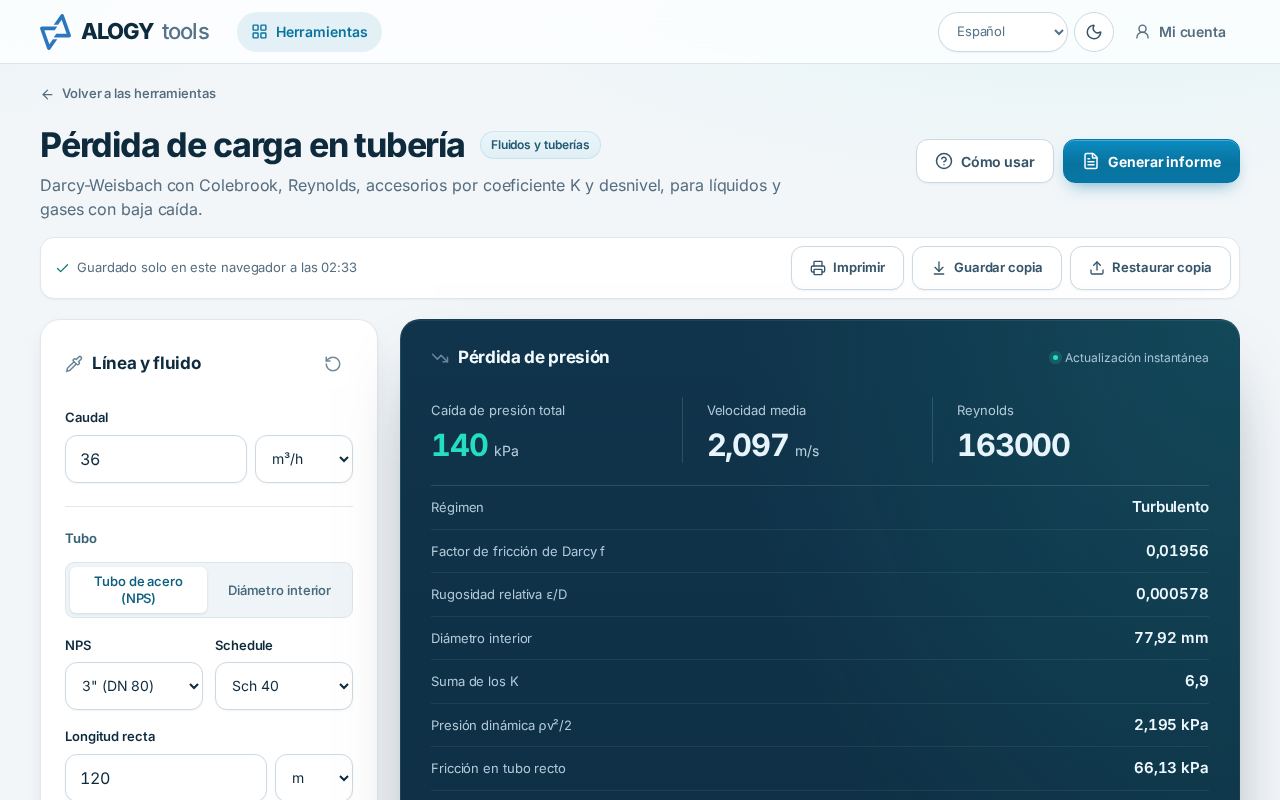Viewport: 1280px width, 800px height.
Task: Click the Presión dinámica value 2,195 kPa
Action: click(1171, 725)
